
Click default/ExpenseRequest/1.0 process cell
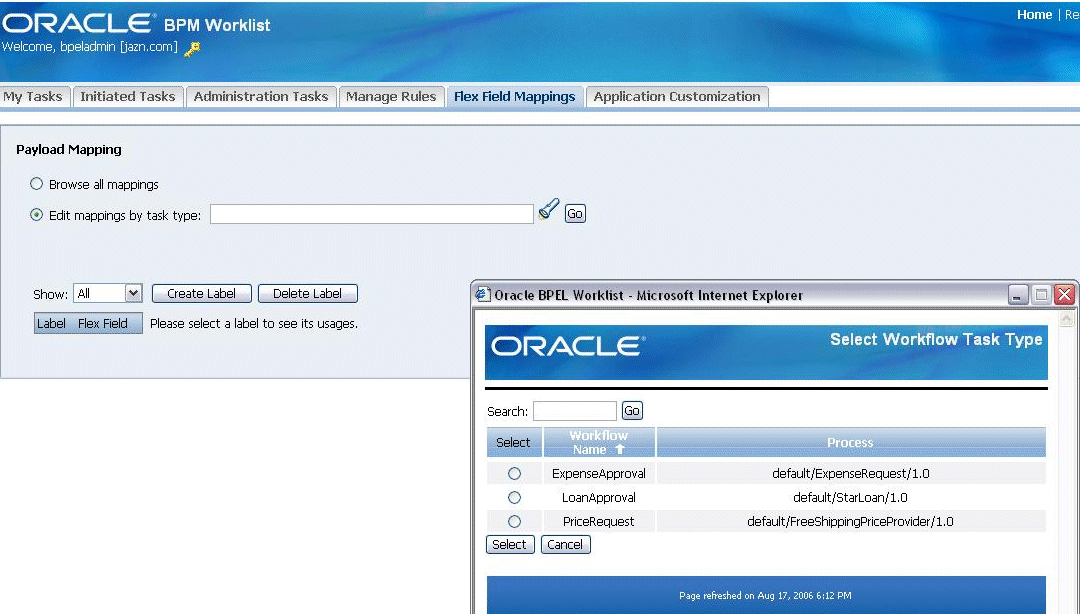click(851, 473)
